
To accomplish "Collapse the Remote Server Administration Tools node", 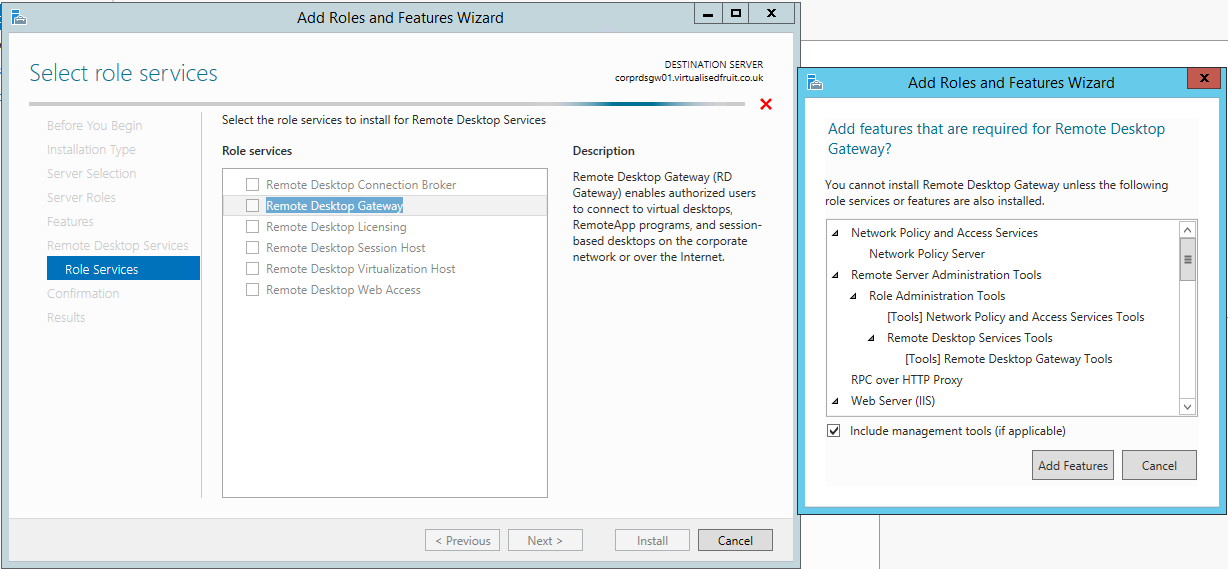I will [x=835, y=275].
